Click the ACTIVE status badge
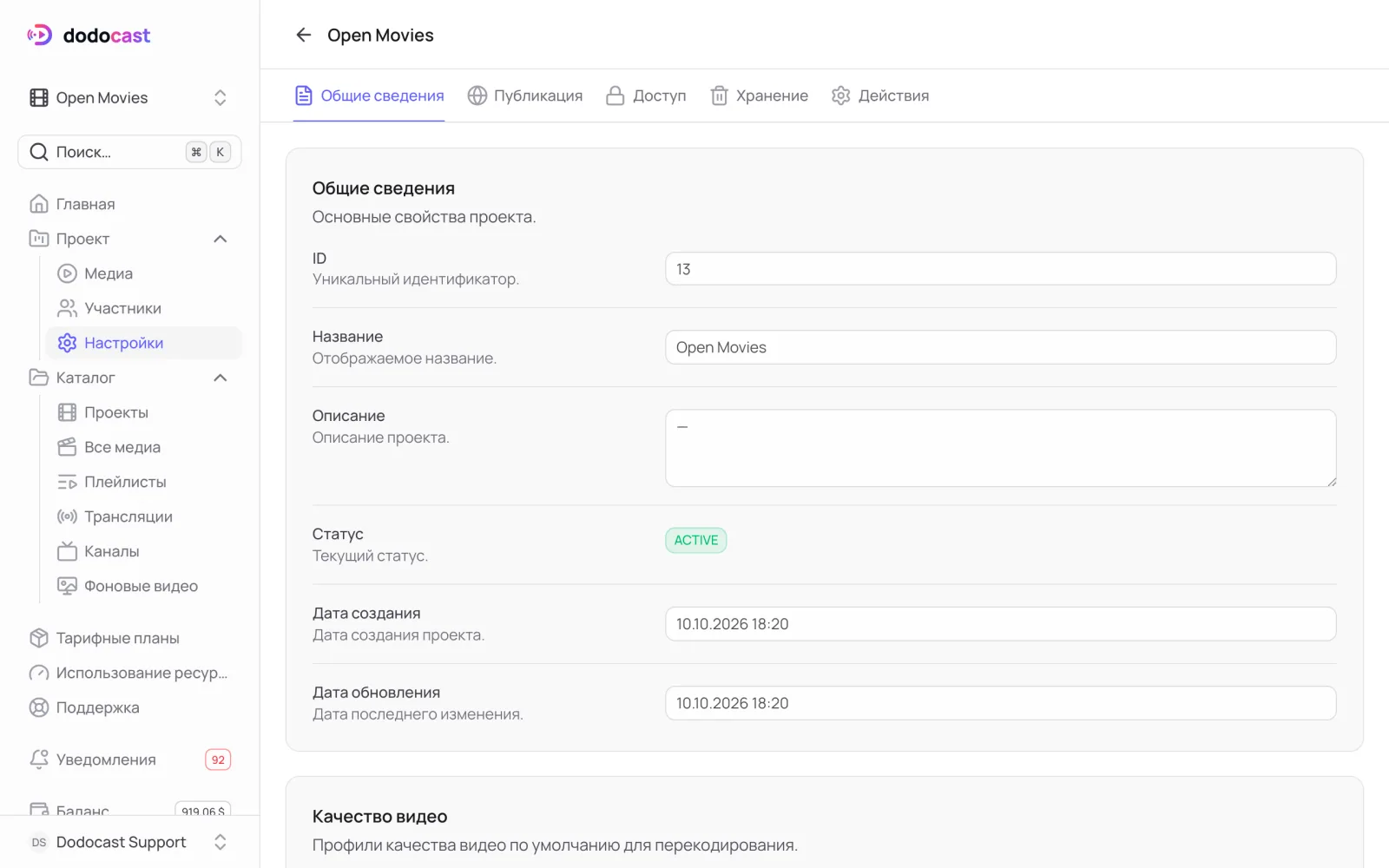This screenshot has width=1389, height=868. point(696,540)
